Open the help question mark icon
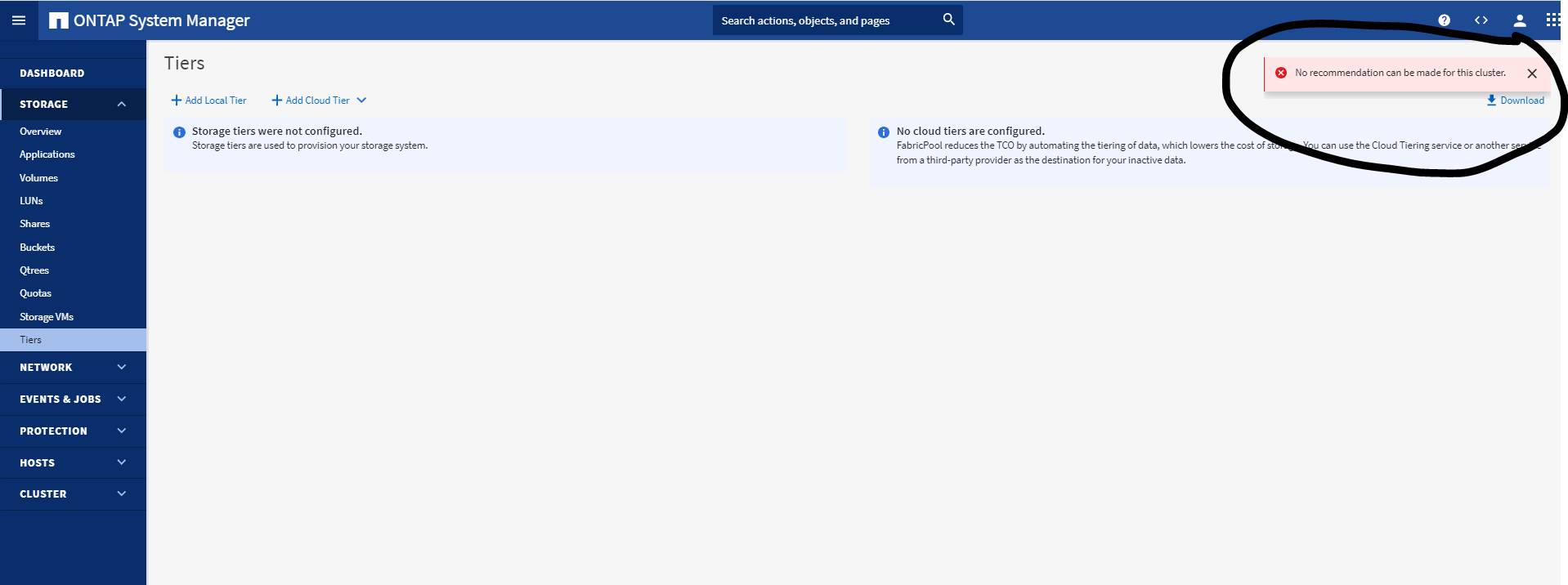The image size is (1568, 585). pyautogui.click(x=1444, y=20)
